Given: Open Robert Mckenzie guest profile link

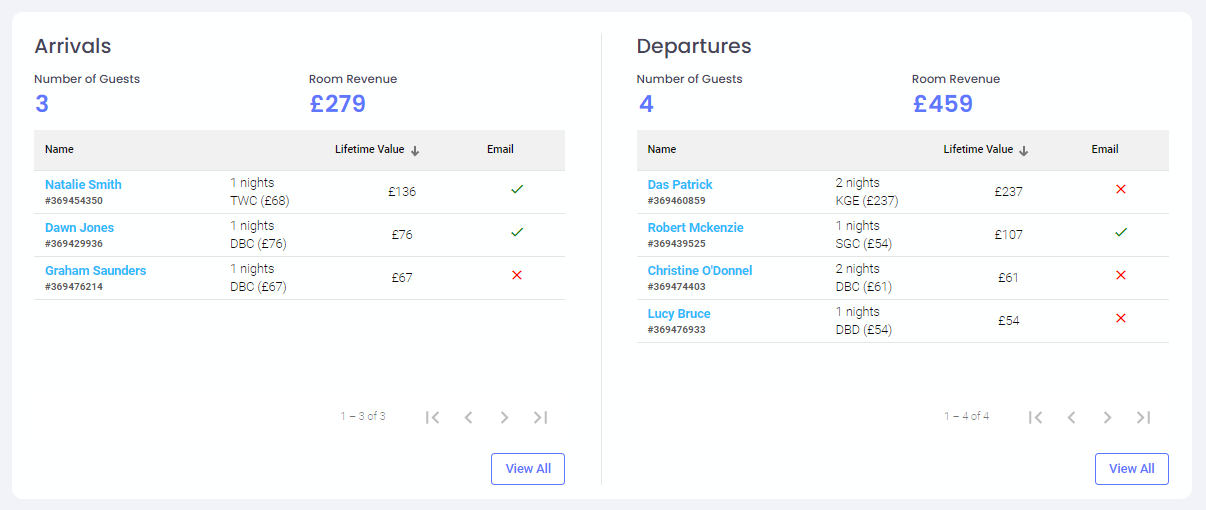Looking at the screenshot, I should (x=695, y=228).
